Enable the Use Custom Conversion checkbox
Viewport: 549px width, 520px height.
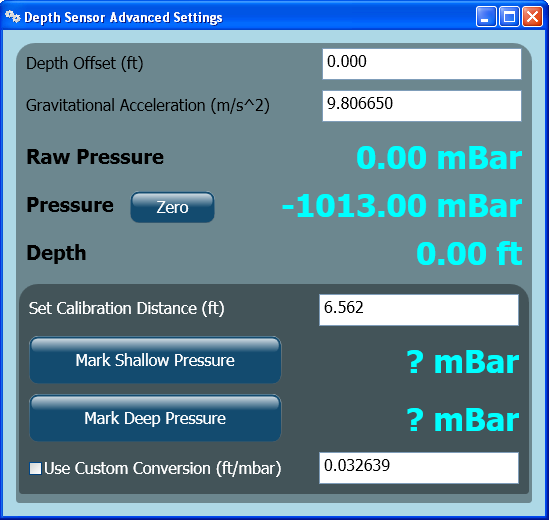[35, 469]
